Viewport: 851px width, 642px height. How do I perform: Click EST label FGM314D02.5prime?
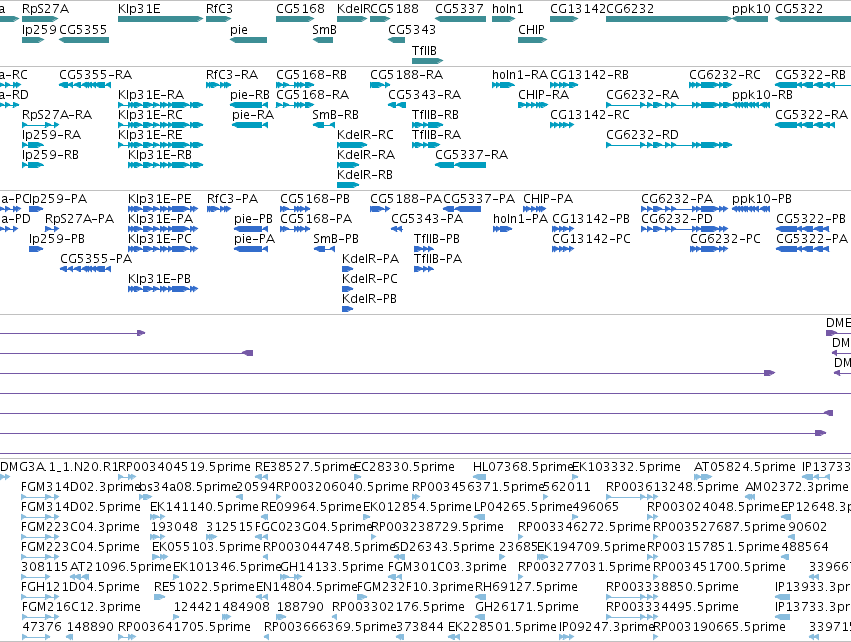81,507
